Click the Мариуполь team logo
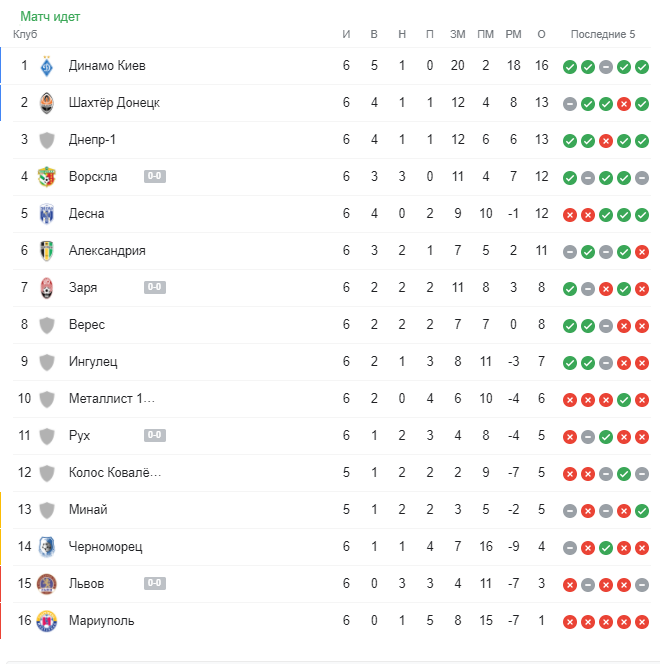660x664 pixels. tap(47, 621)
